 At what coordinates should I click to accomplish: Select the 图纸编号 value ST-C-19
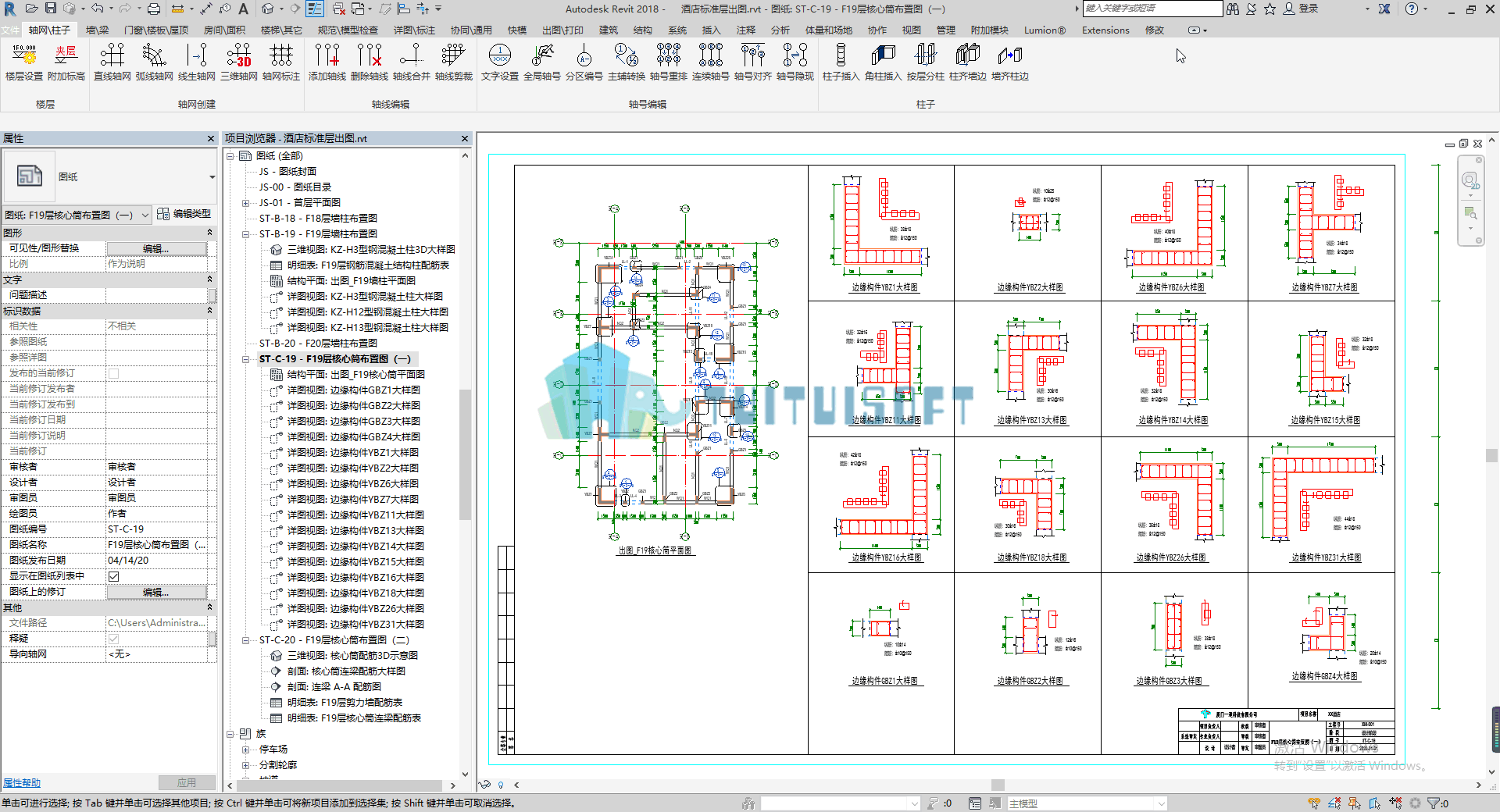pyautogui.click(x=156, y=529)
